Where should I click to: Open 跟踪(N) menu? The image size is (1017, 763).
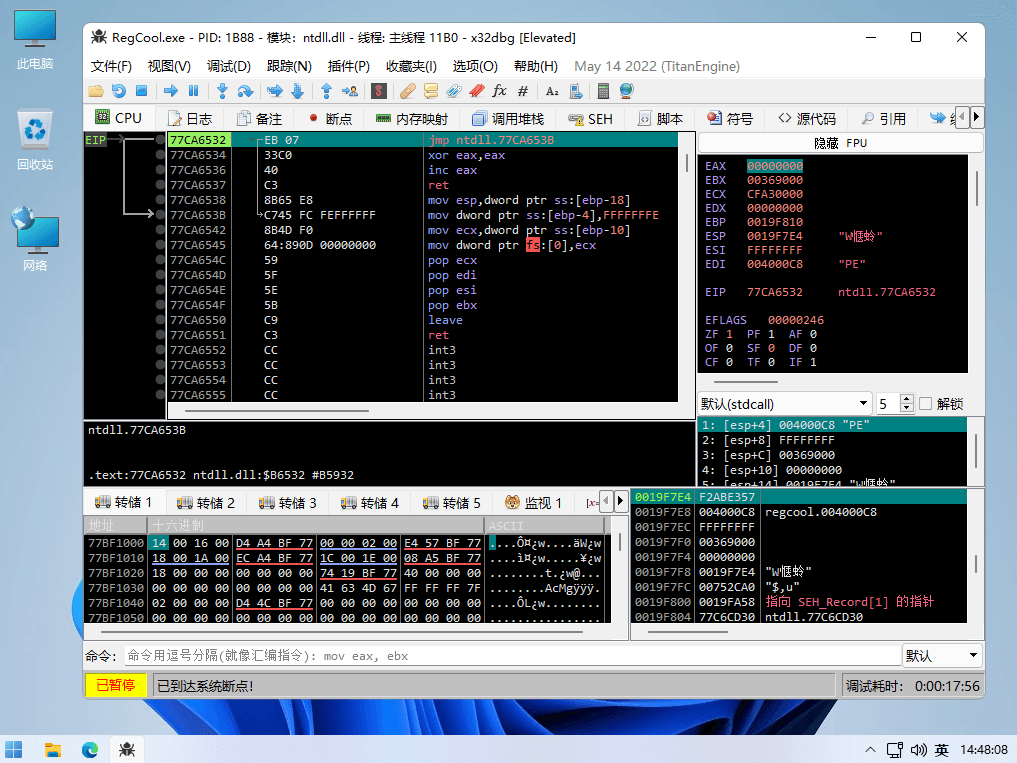289,66
